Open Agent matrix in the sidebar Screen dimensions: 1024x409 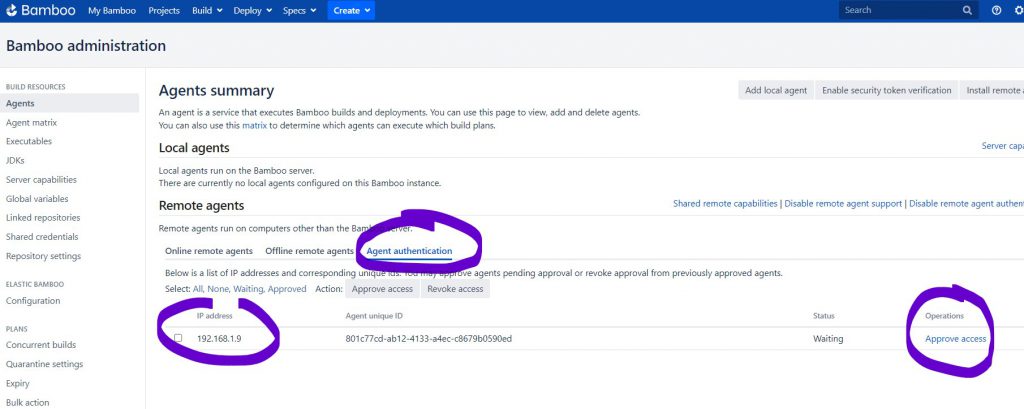coord(30,122)
